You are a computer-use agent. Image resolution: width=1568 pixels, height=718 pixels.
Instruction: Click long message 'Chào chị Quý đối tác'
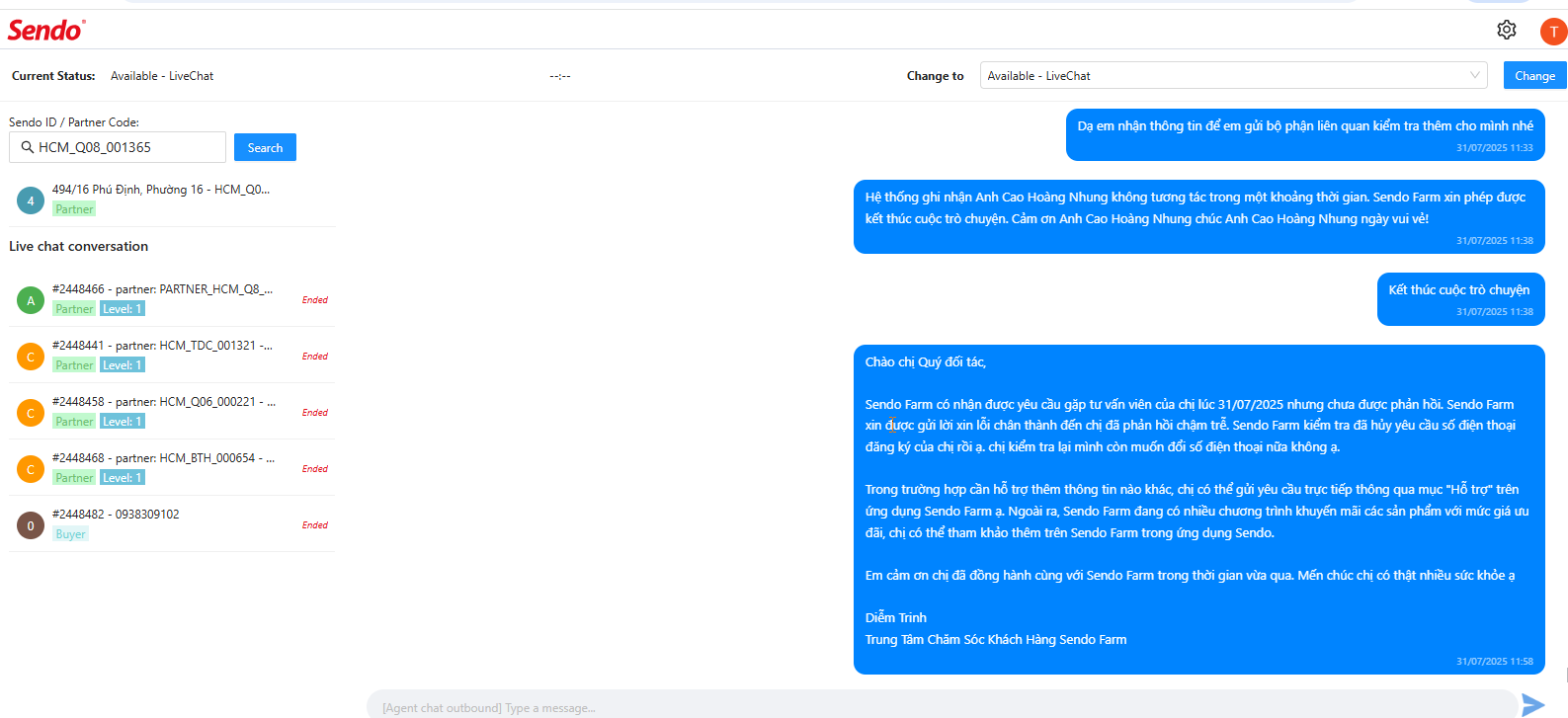pos(1199,510)
